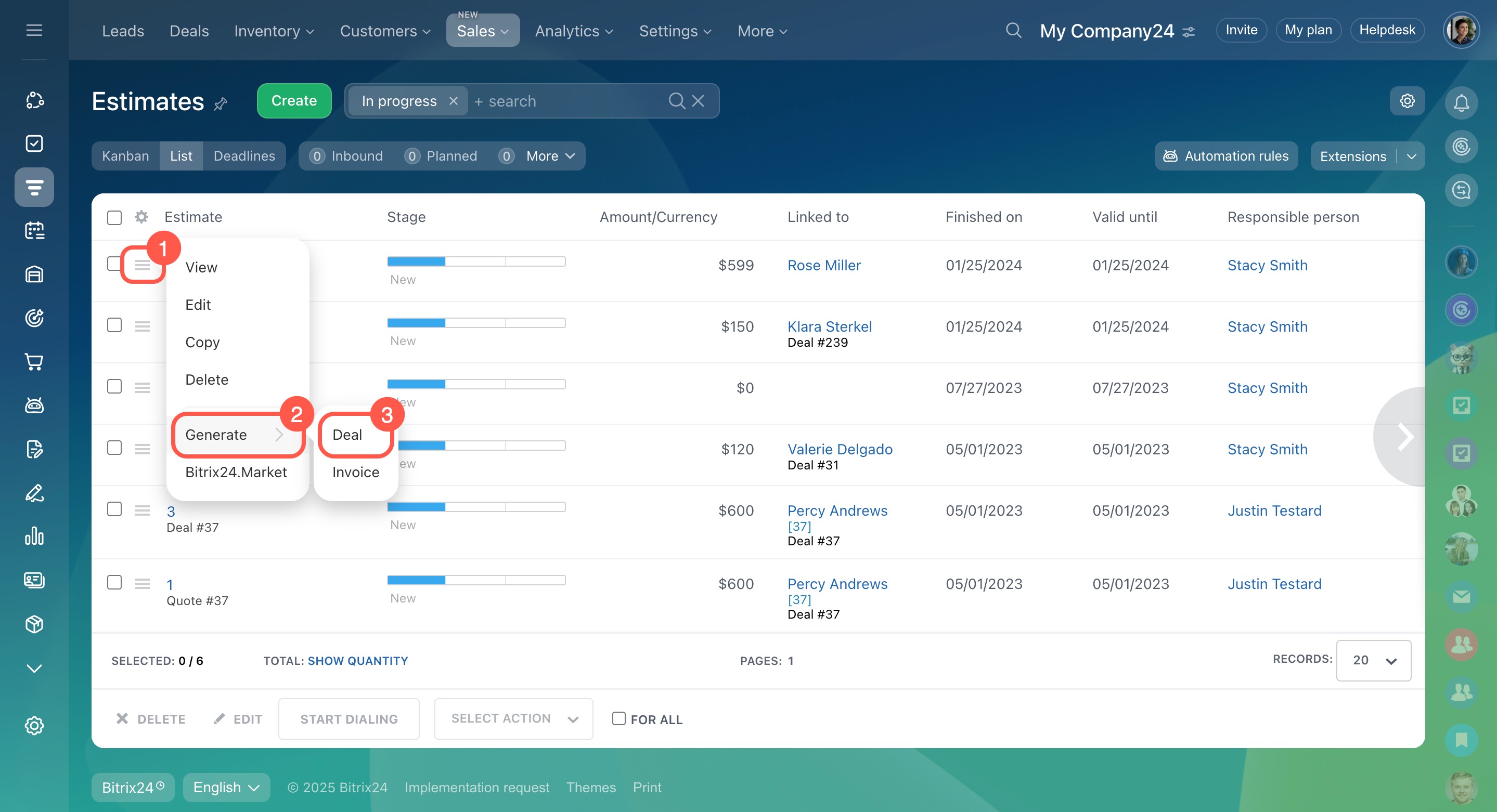
Task: Open the green mail icon in right panel
Action: [1461, 596]
